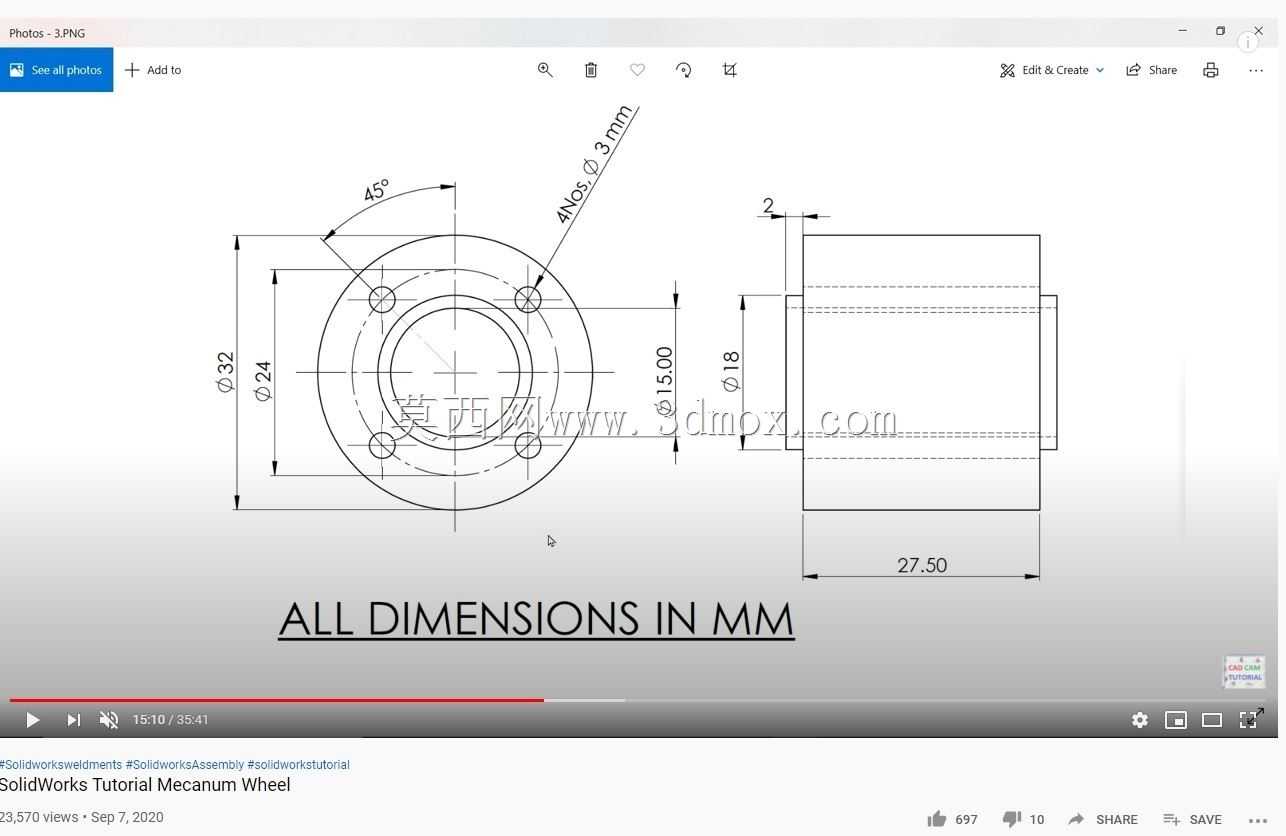Screen dimensions: 1286x836
Task: Delete the photo with trash icon
Action: 591,70
